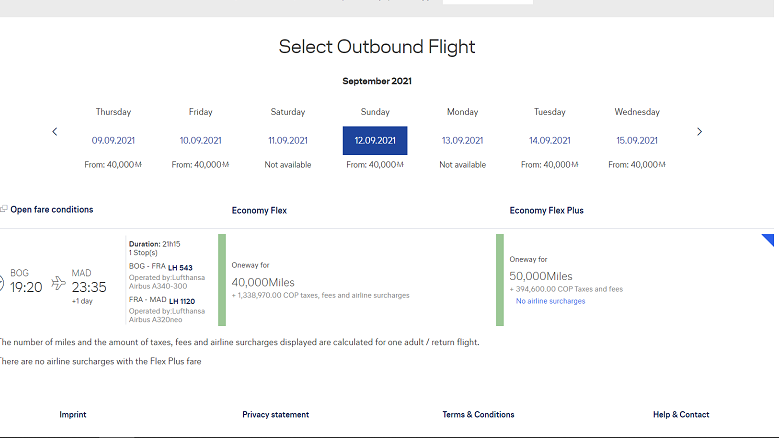Click flight number LH 543
Viewport: 779px width, 438px height.
[x=180, y=268]
